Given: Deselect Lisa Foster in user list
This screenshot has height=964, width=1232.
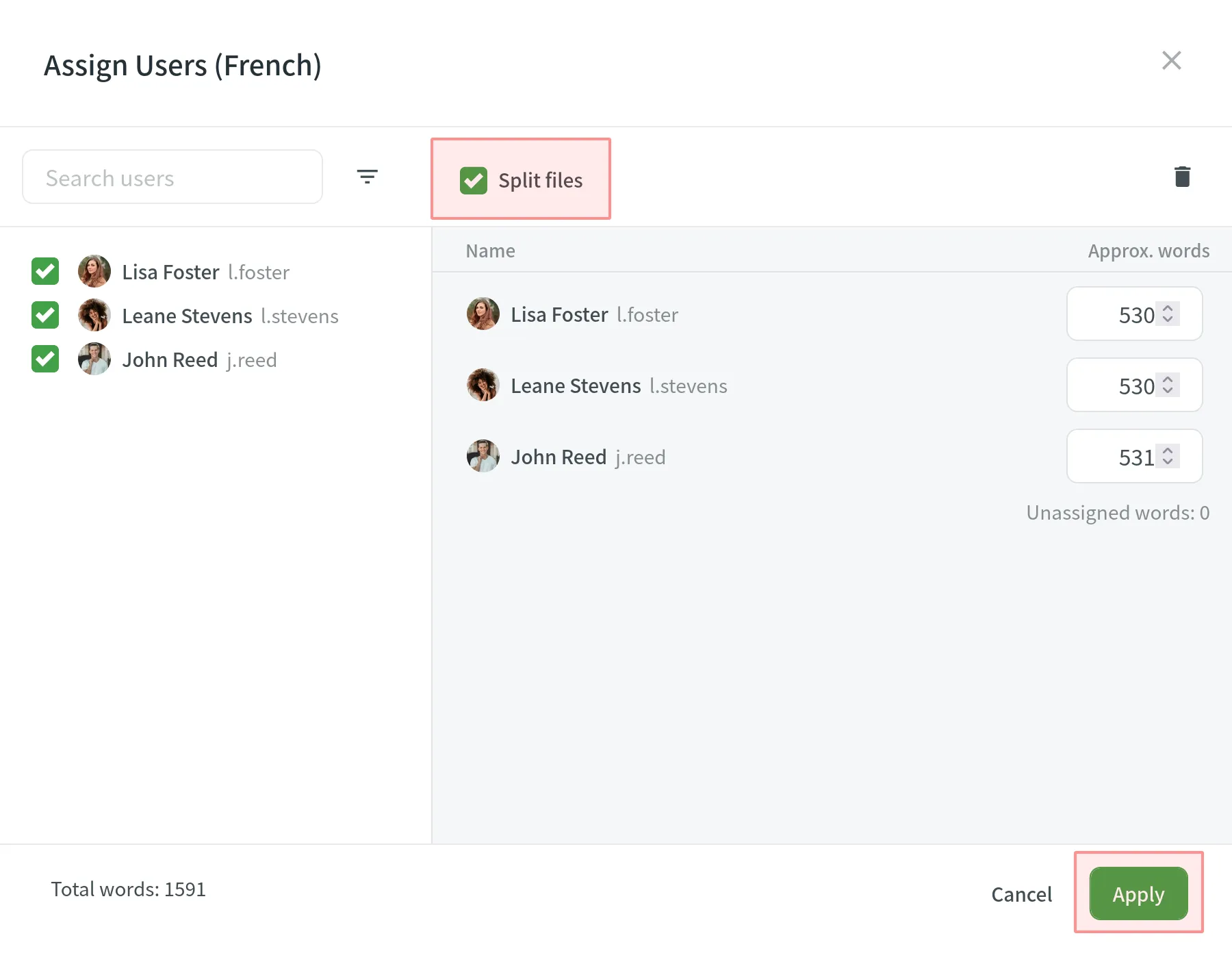Looking at the screenshot, I should click(45, 272).
